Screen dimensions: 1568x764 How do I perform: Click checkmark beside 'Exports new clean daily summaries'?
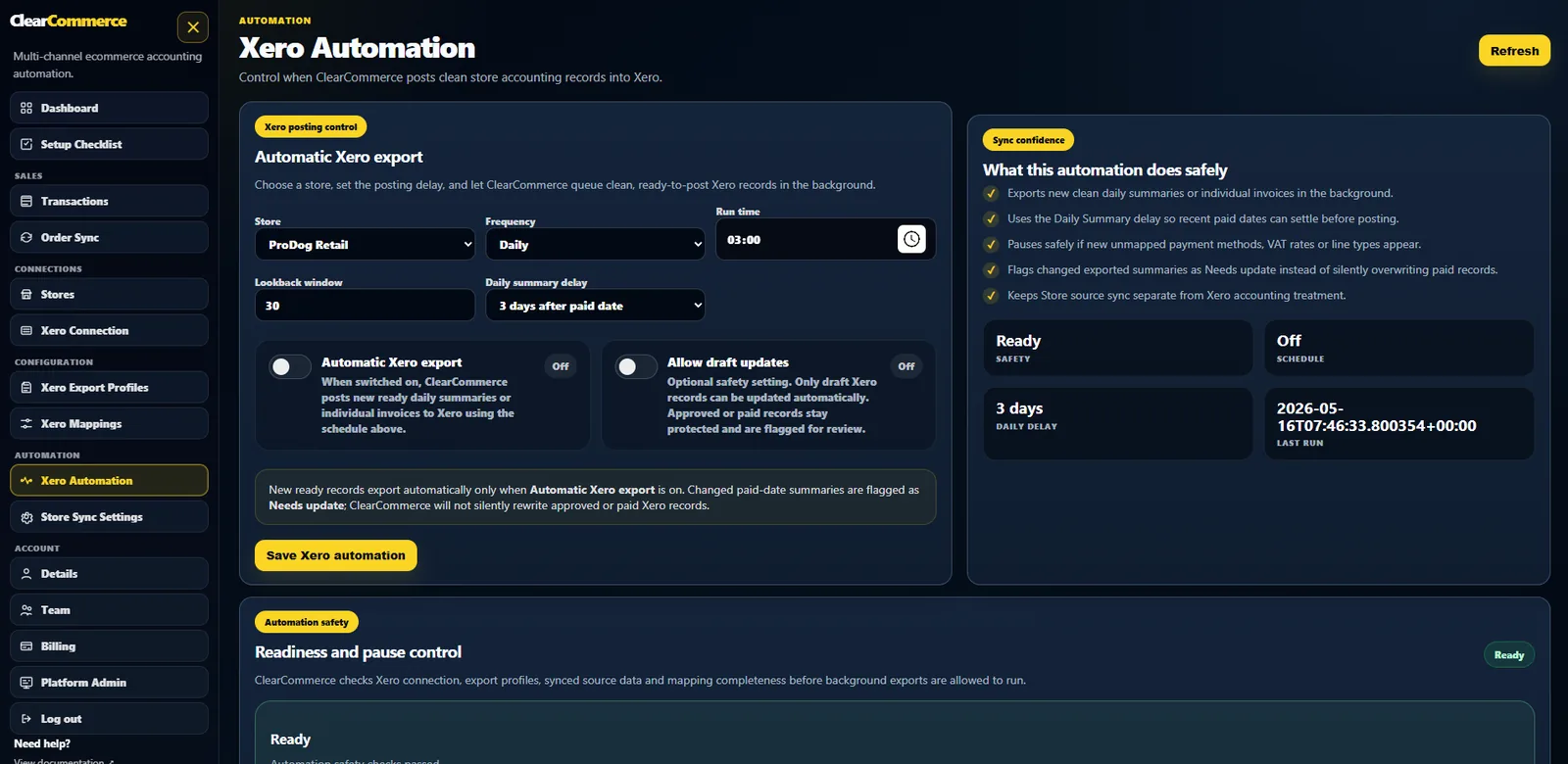tap(991, 193)
